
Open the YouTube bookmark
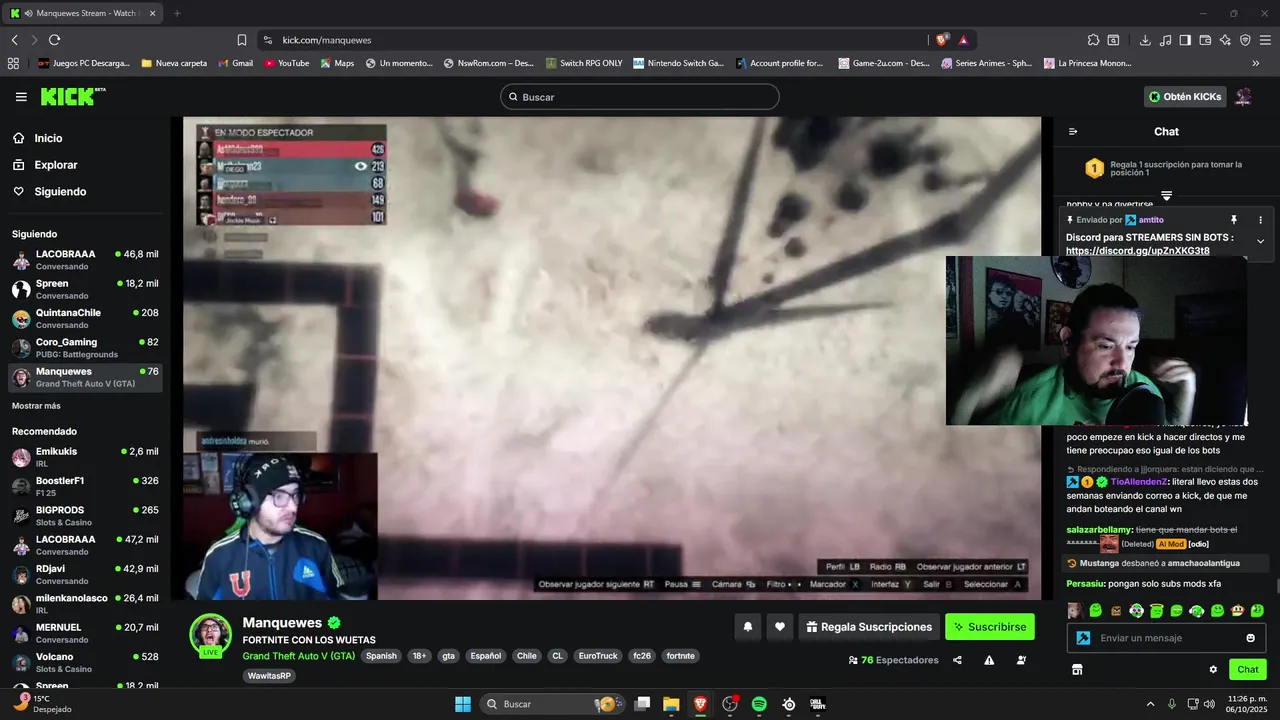[x=287, y=63]
